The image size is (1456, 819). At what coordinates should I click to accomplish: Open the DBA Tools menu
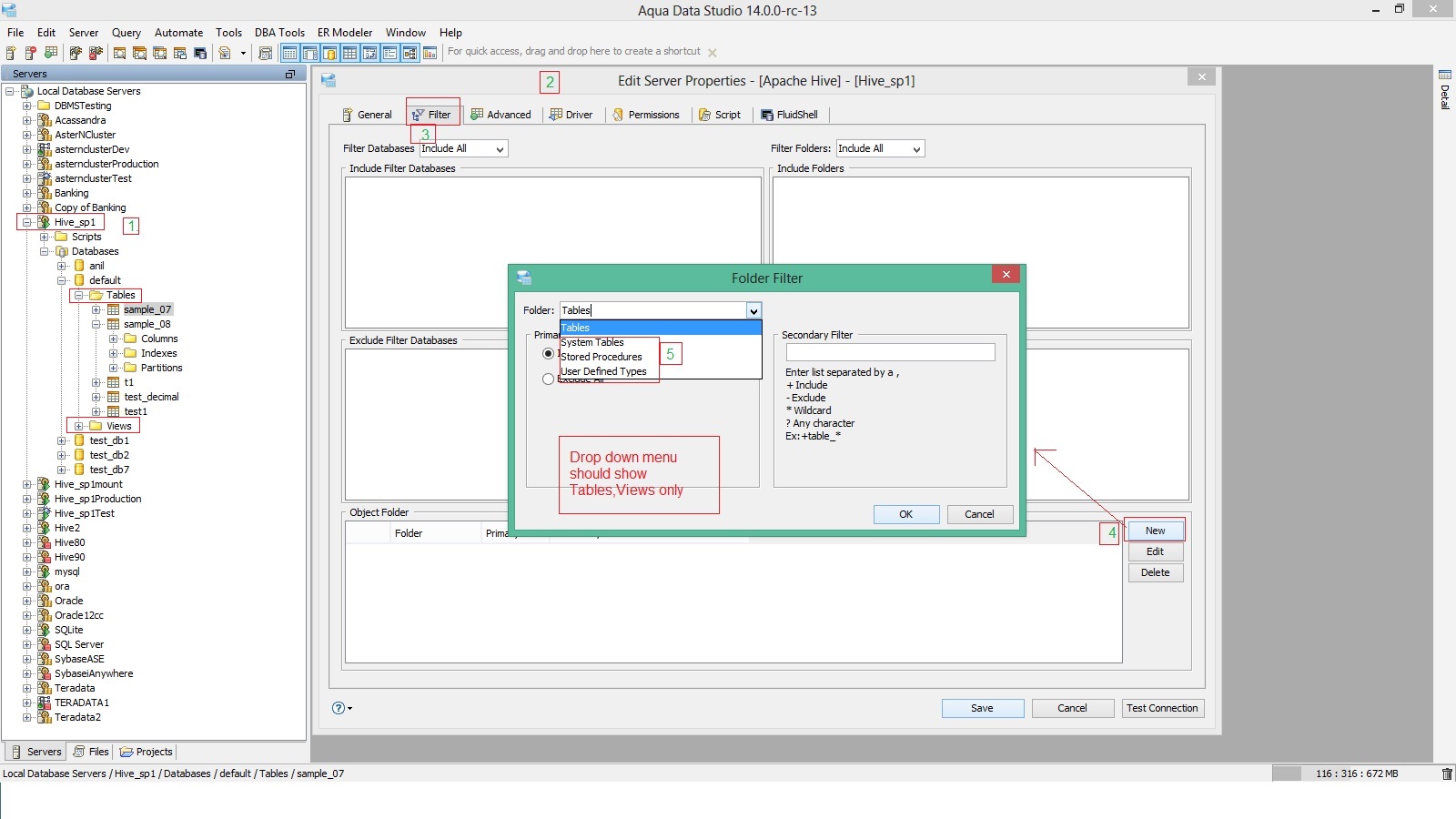(279, 33)
